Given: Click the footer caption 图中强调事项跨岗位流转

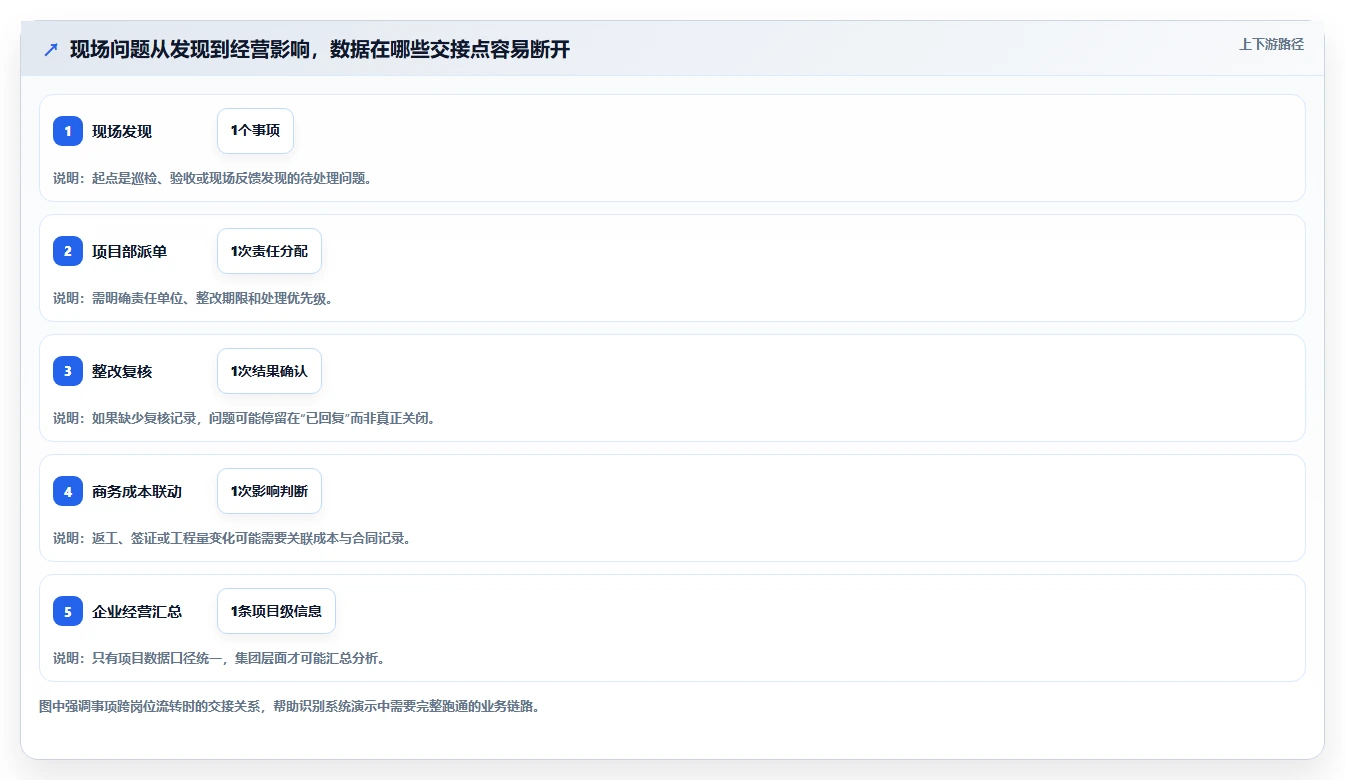Looking at the screenshot, I should pos(289,706).
